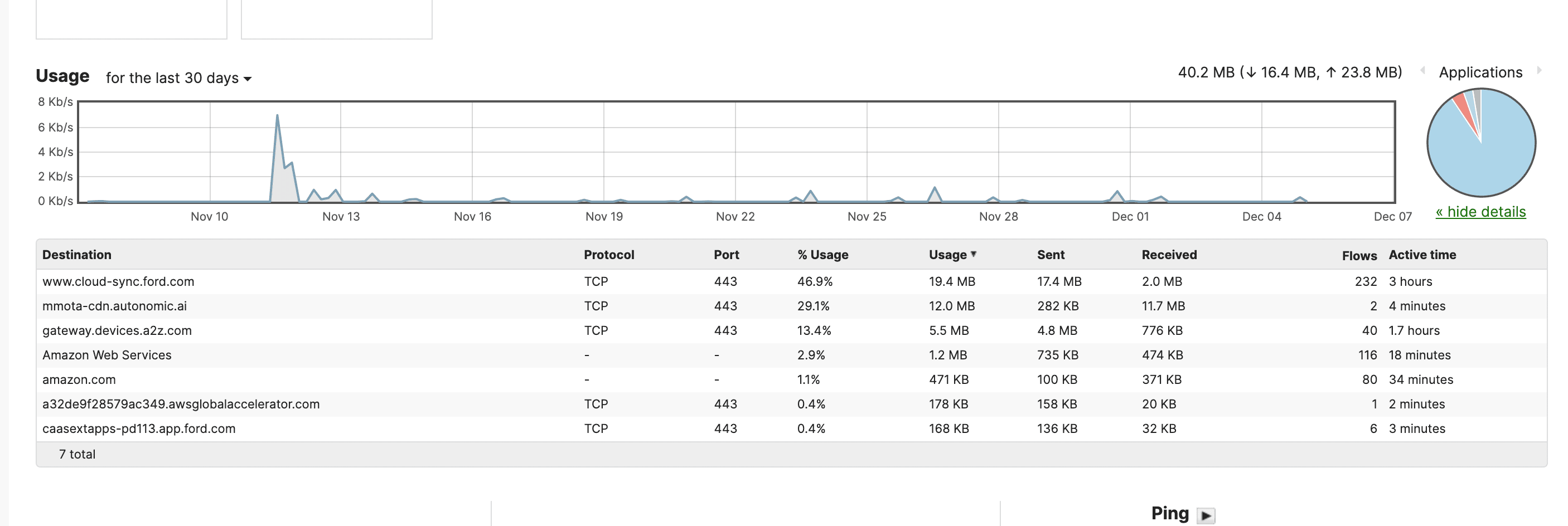Image resolution: width=1568 pixels, height=526 pixels.
Task: Click the Amazon Web Services row
Action: (x=107, y=355)
